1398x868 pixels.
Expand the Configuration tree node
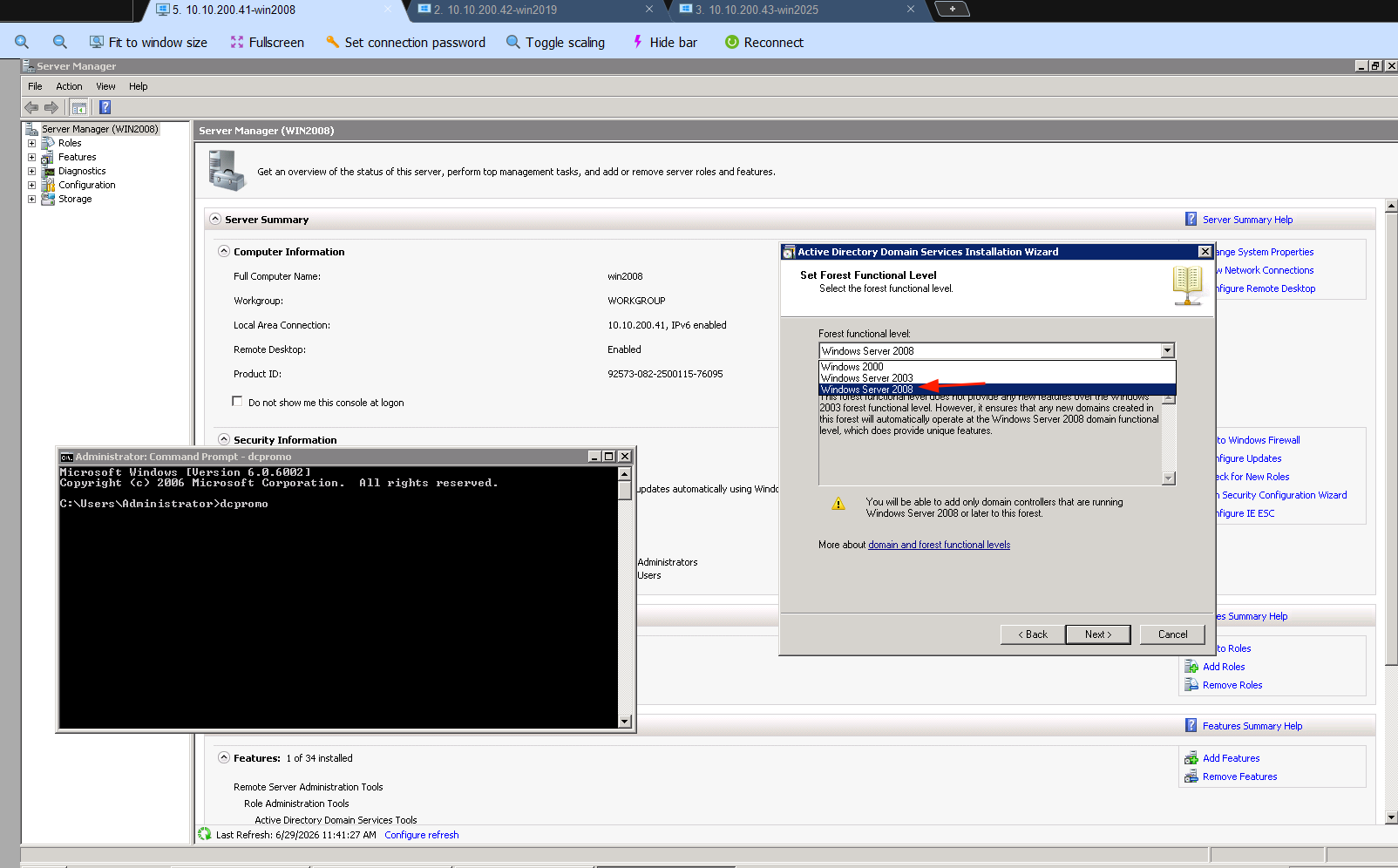pos(31,185)
